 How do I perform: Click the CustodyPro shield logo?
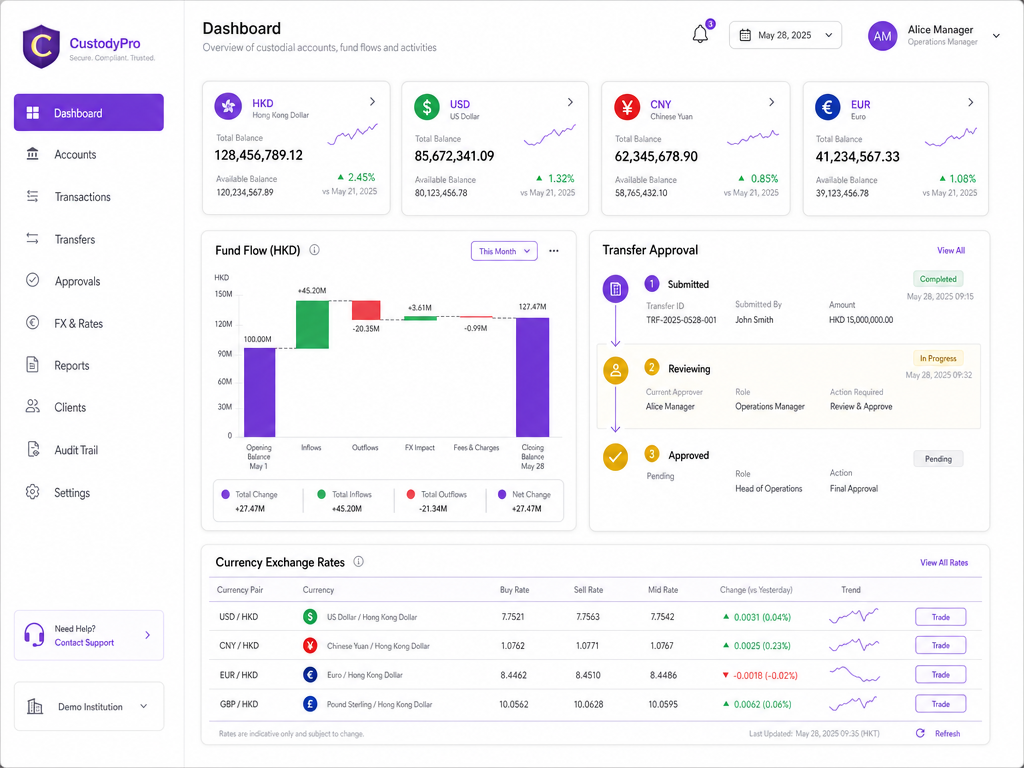41,47
